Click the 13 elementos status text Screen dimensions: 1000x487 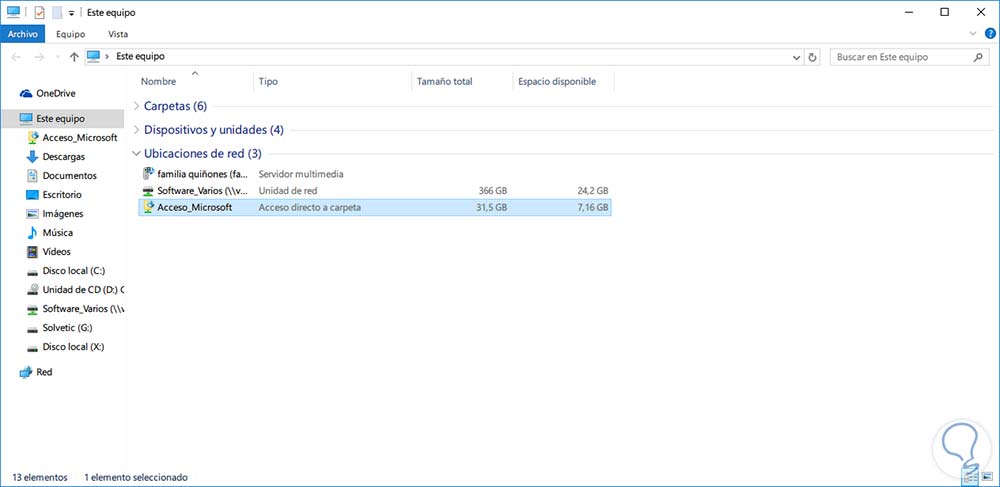[x=40, y=477]
